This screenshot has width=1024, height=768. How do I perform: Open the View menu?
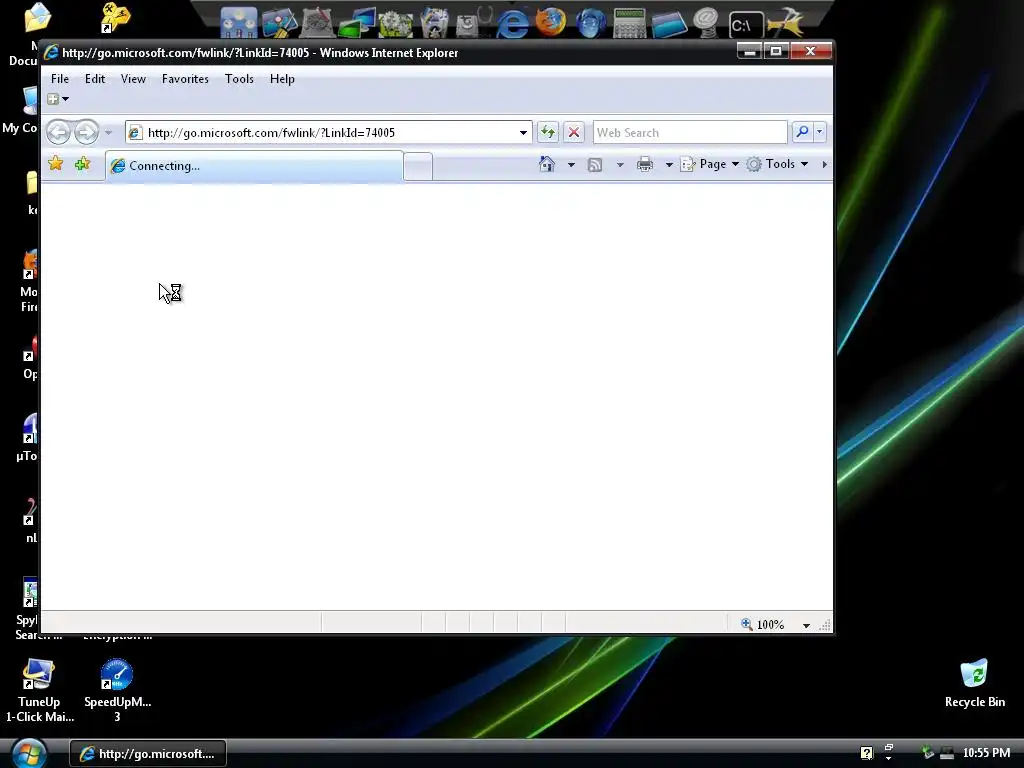click(x=133, y=79)
